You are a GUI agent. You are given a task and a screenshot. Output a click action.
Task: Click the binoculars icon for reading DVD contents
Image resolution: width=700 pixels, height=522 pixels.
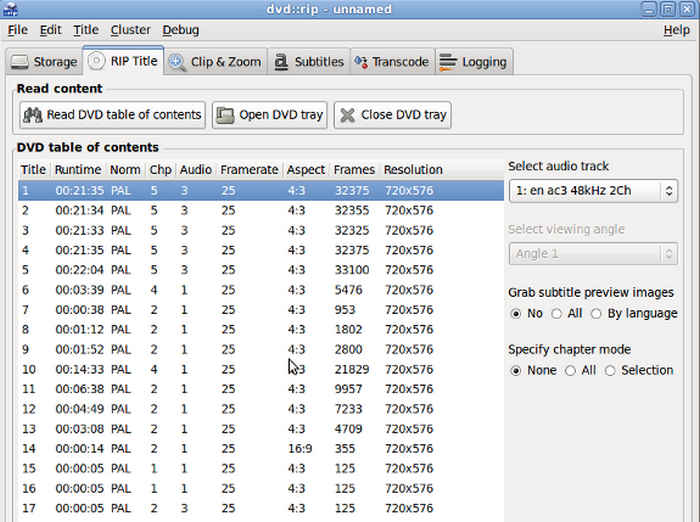(x=33, y=115)
